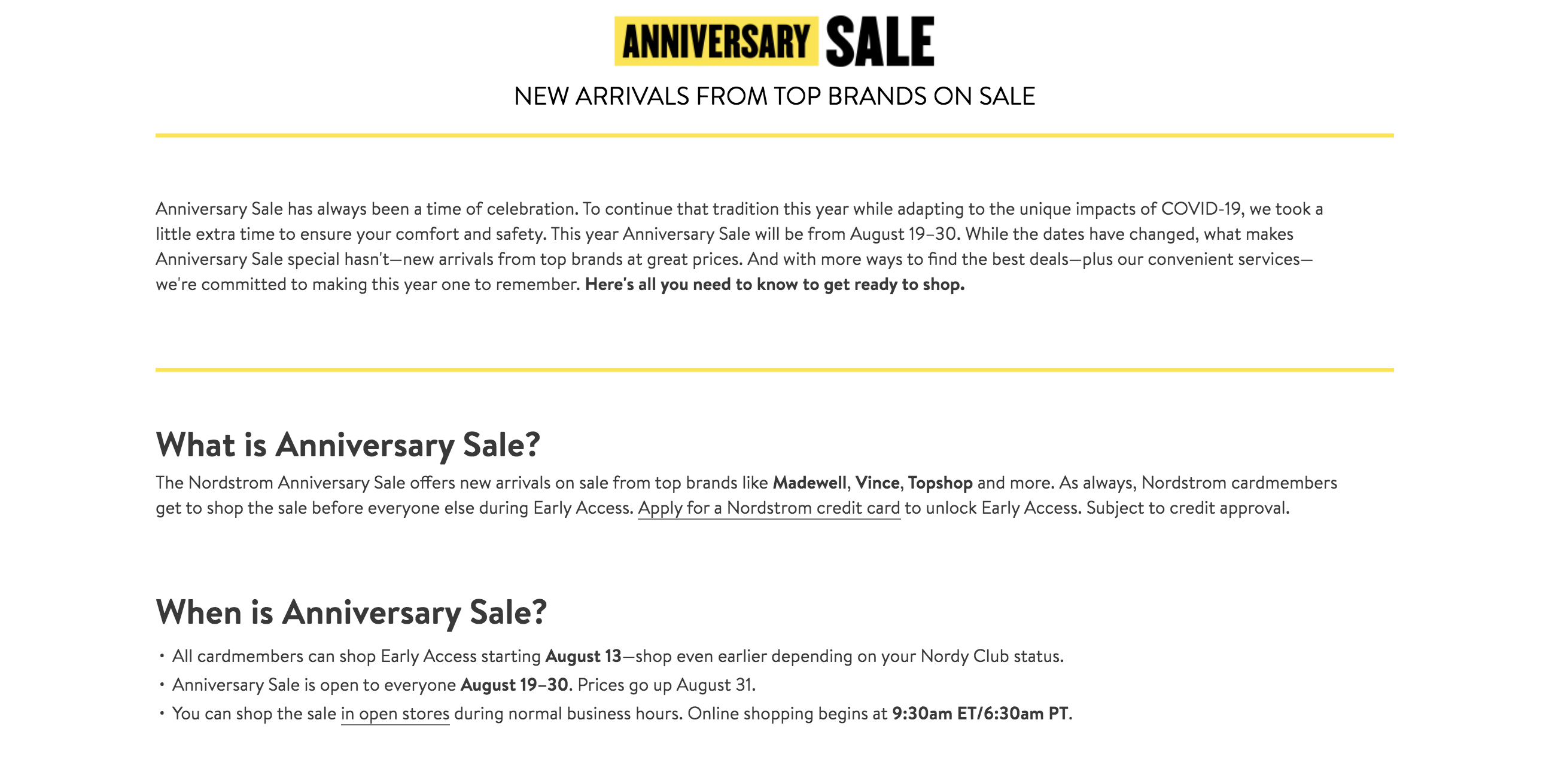Click the bold Madewell brand name
1546x784 pixels.
point(809,483)
